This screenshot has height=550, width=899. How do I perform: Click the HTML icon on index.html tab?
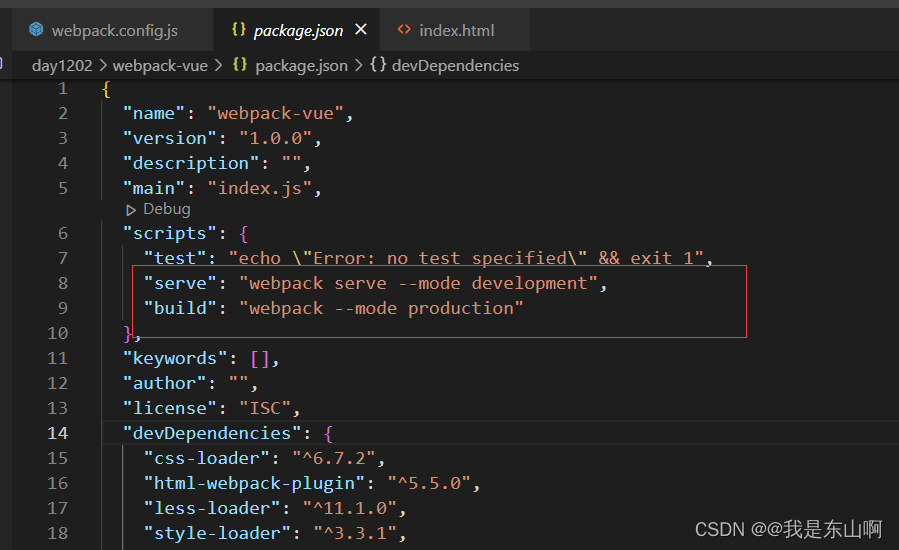[x=404, y=29]
